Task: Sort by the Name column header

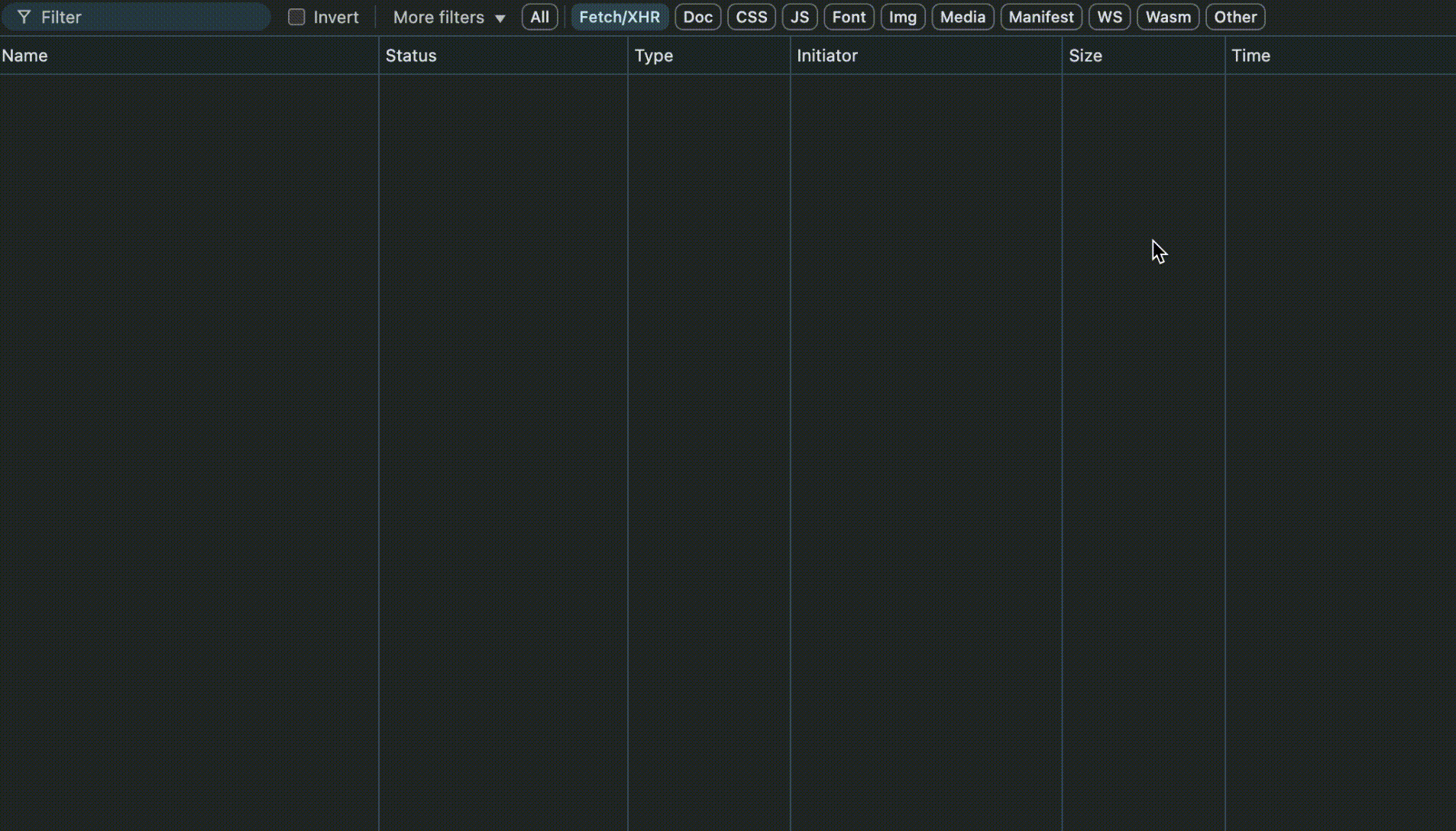Action: tap(189, 56)
